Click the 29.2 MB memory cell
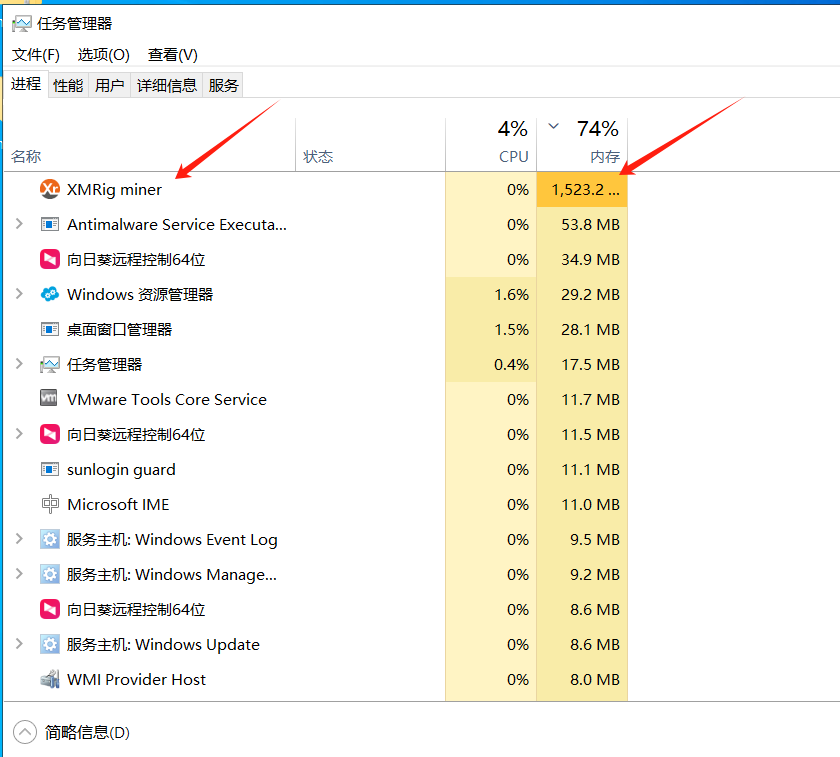Screen dimensions: 840x757 [x=582, y=294]
